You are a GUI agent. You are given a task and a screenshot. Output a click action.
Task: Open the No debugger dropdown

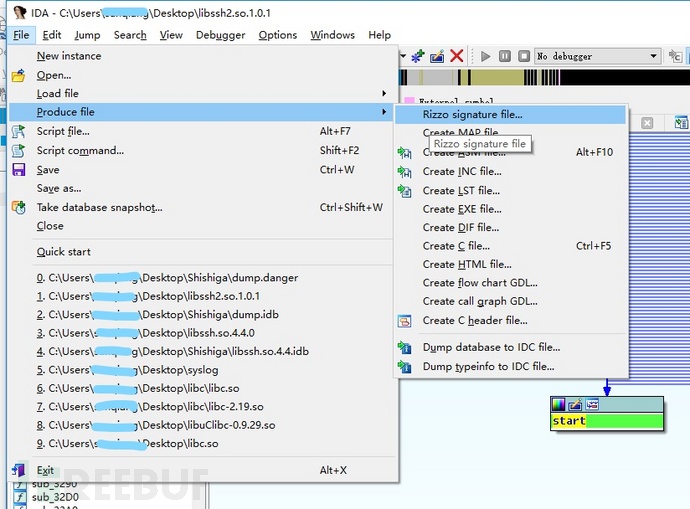(x=598, y=56)
